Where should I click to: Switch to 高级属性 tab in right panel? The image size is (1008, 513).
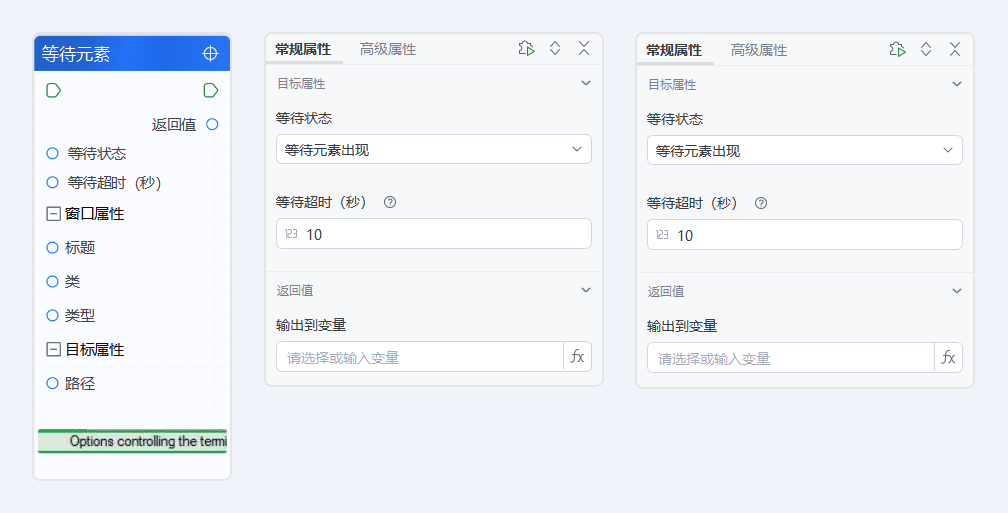(759, 50)
